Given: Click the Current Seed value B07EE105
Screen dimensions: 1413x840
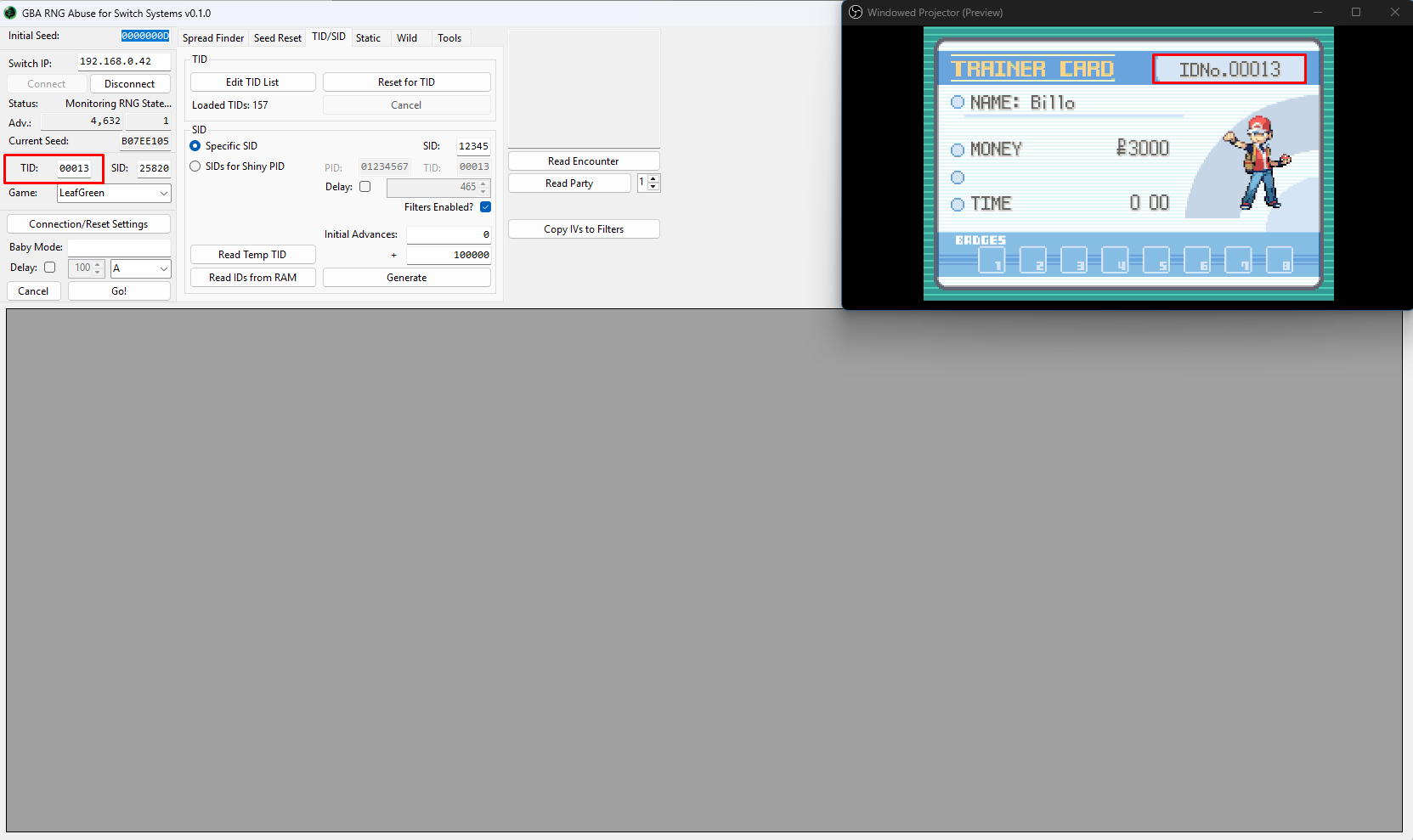Looking at the screenshot, I should click(x=144, y=141).
